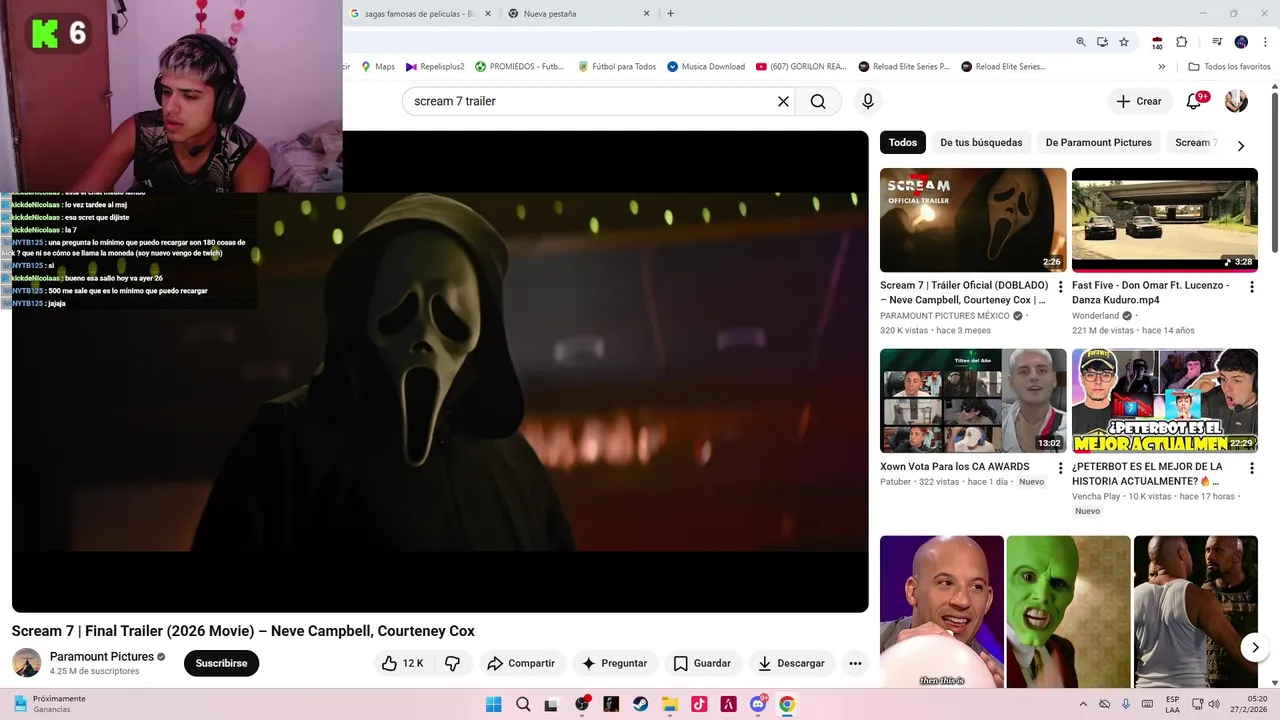Open the PROMIEDOS bookmark
The width and height of the screenshot is (1280, 720).
520,67
